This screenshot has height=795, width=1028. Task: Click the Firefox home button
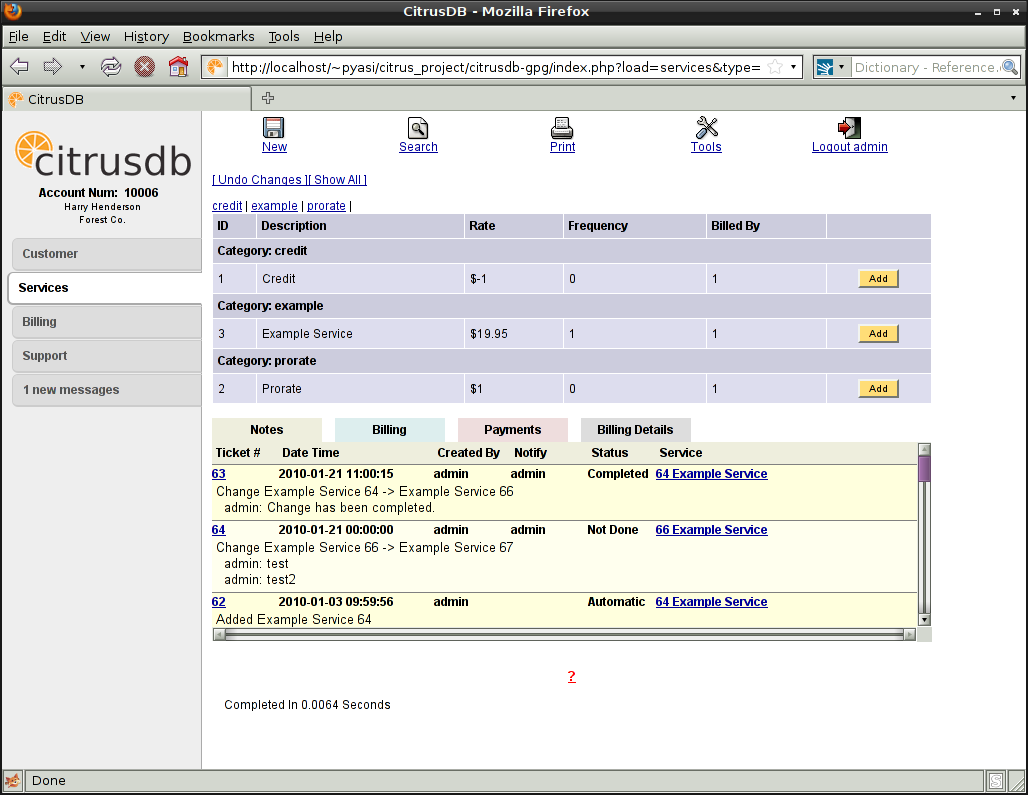(178, 67)
